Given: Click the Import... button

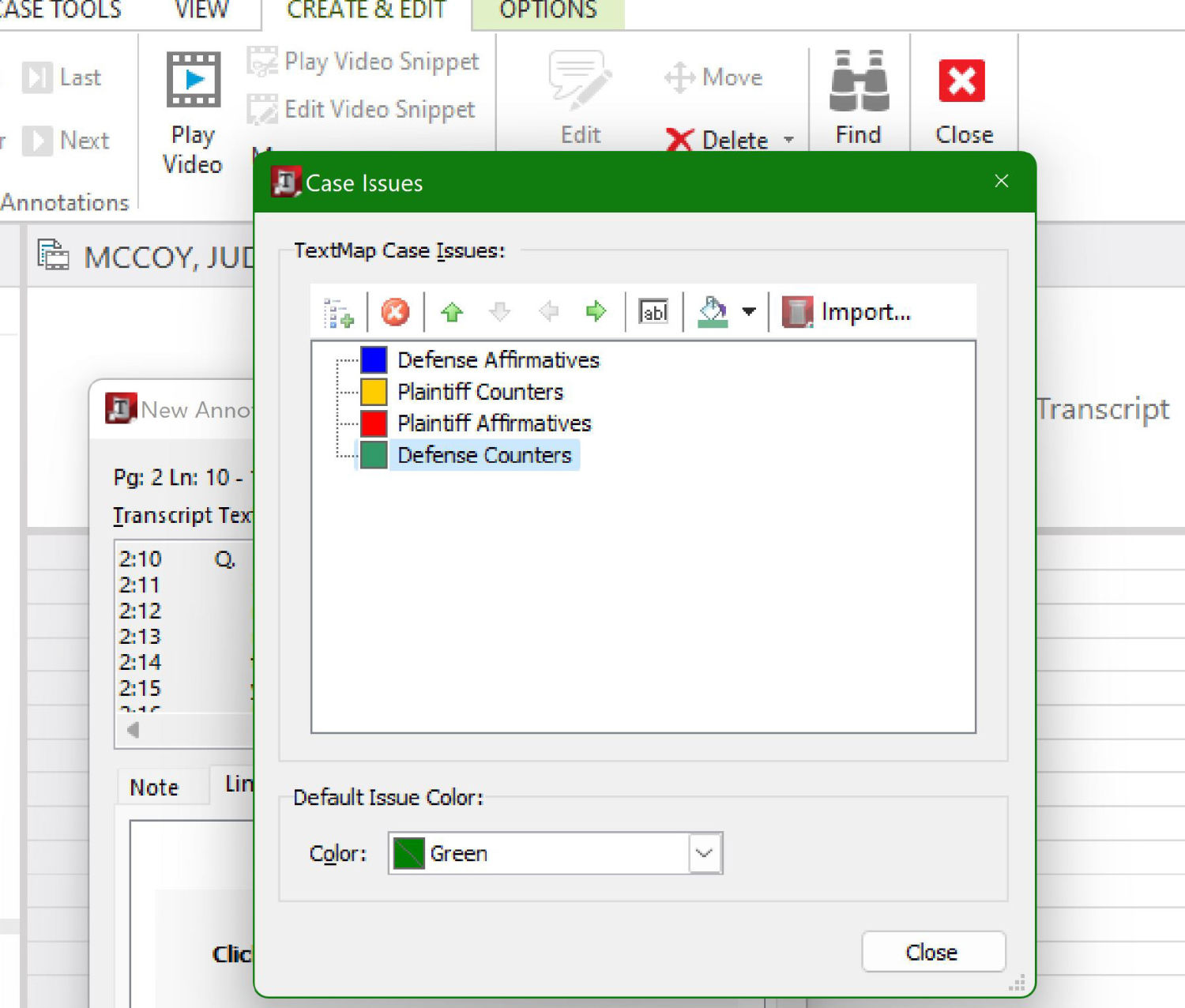Looking at the screenshot, I should pyautogui.click(x=847, y=312).
